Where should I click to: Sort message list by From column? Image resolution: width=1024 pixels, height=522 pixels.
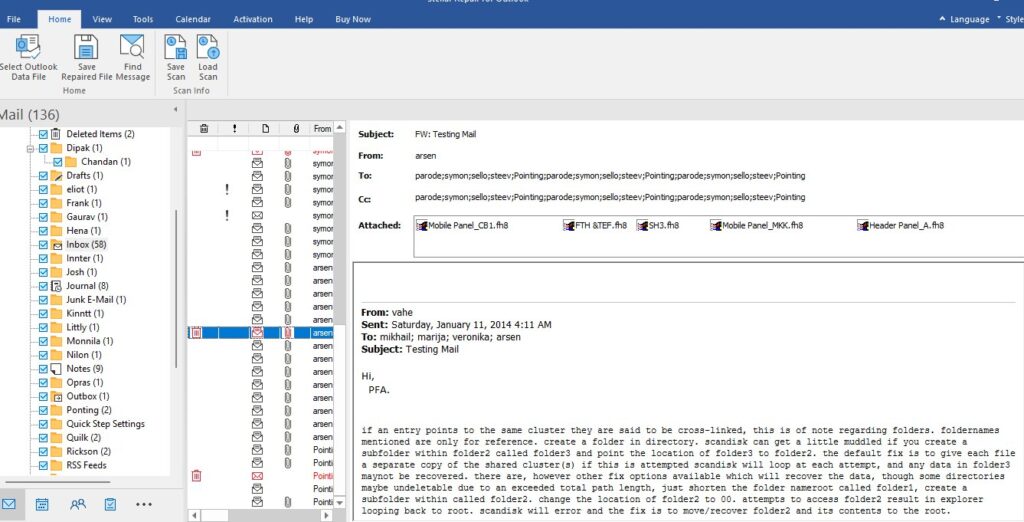[323, 129]
